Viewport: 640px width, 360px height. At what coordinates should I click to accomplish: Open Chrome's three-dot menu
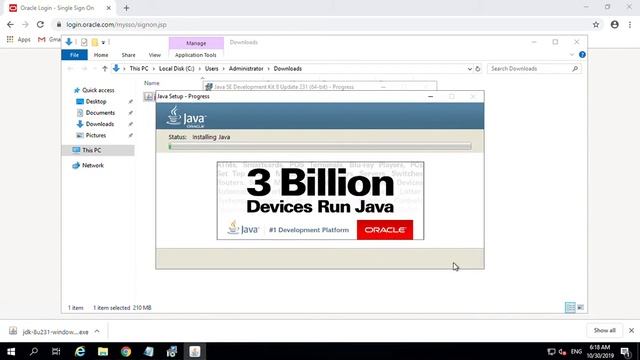pos(630,24)
